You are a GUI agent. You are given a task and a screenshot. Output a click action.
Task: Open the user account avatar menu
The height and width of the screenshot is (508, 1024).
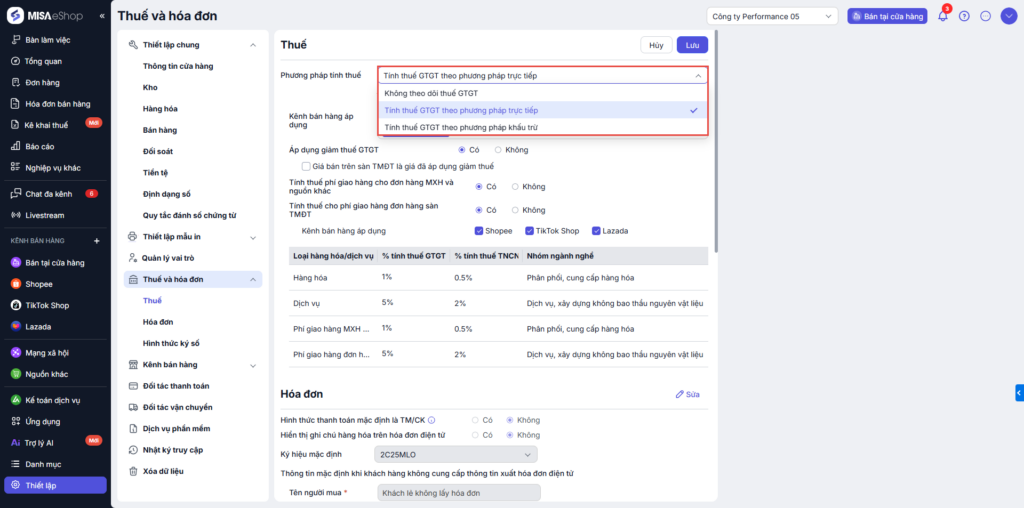1007,16
